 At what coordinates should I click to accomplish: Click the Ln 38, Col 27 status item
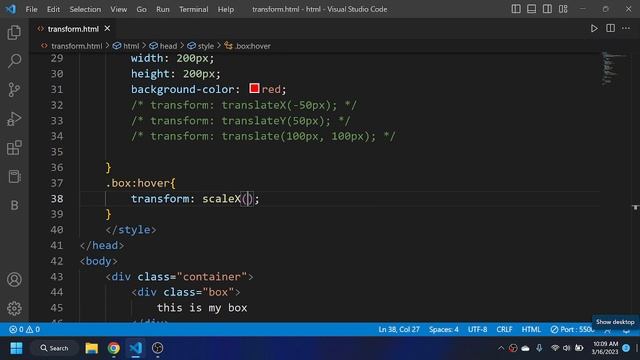[399, 329]
